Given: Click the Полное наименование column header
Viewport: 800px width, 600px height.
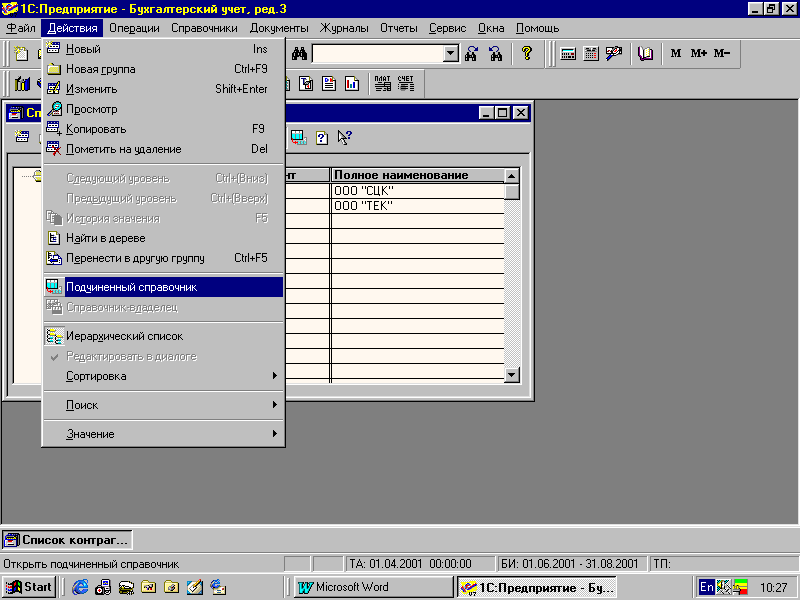Looking at the screenshot, I should (x=417, y=175).
